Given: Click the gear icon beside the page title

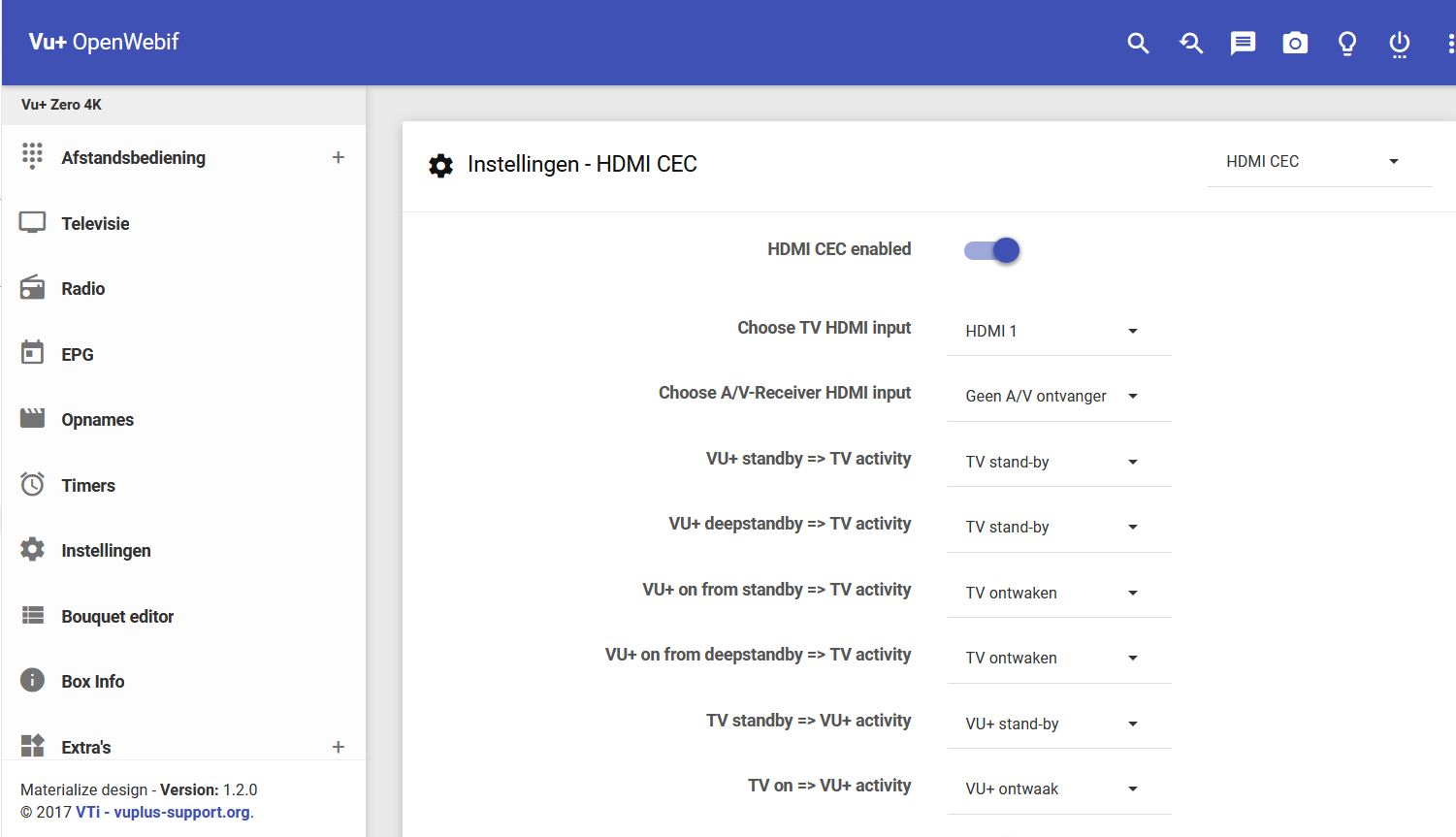Looking at the screenshot, I should click(440, 166).
